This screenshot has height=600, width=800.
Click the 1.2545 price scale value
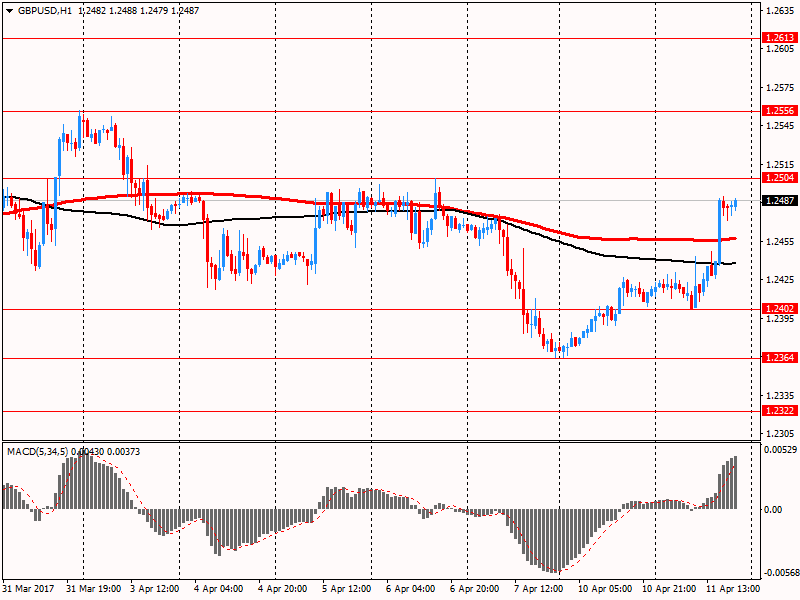(780, 126)
